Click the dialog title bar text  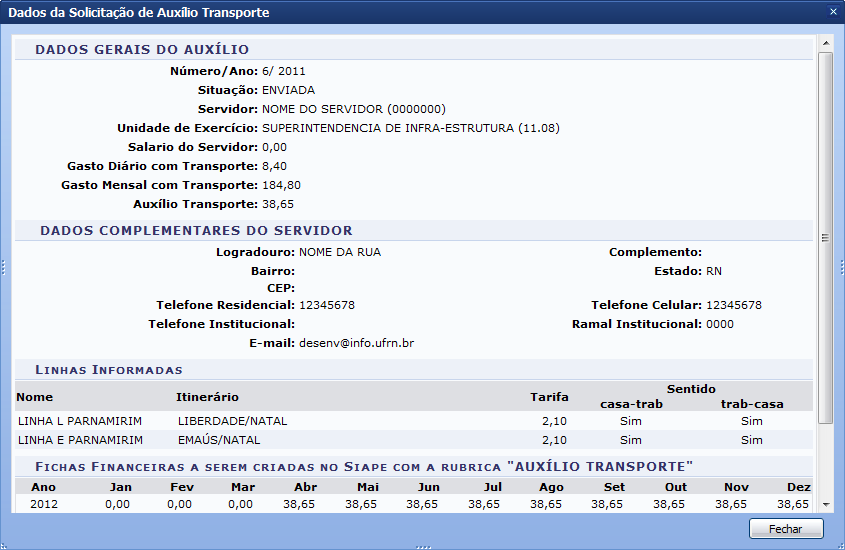tap(139, 12)
